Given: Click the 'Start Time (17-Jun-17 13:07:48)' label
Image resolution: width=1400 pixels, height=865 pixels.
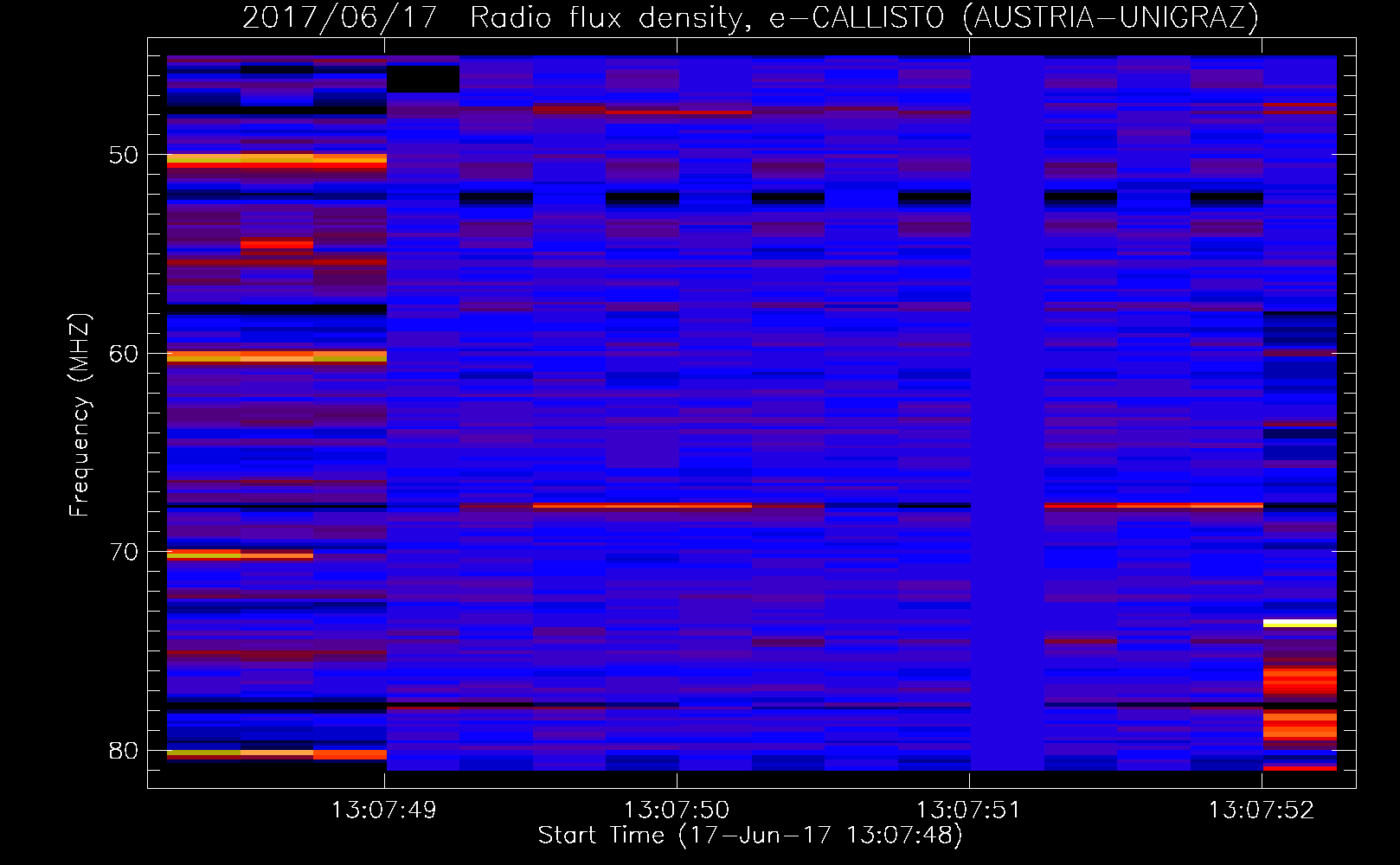Looking at the screenshot, I should [750, 836].
